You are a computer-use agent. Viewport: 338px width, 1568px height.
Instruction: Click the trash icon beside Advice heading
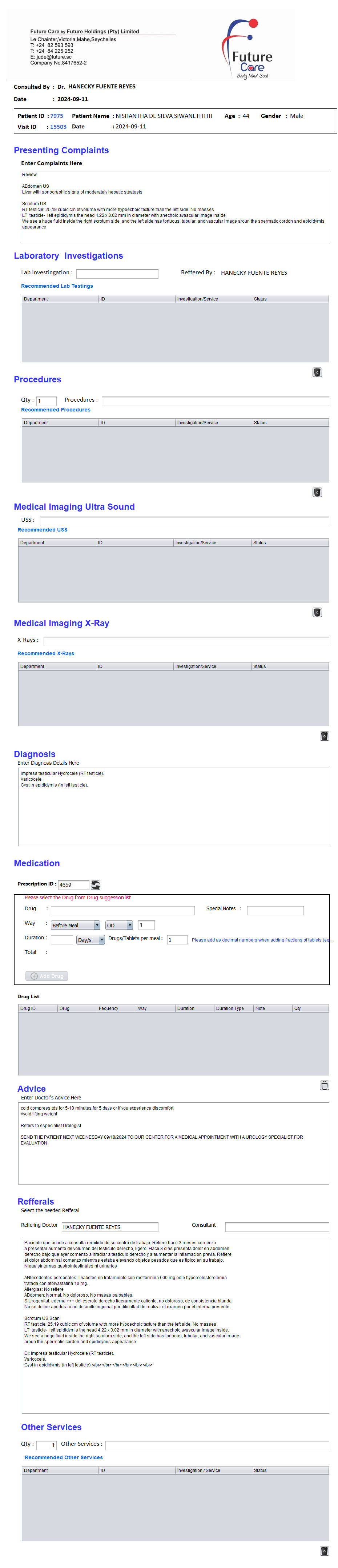coord(324,1085)
